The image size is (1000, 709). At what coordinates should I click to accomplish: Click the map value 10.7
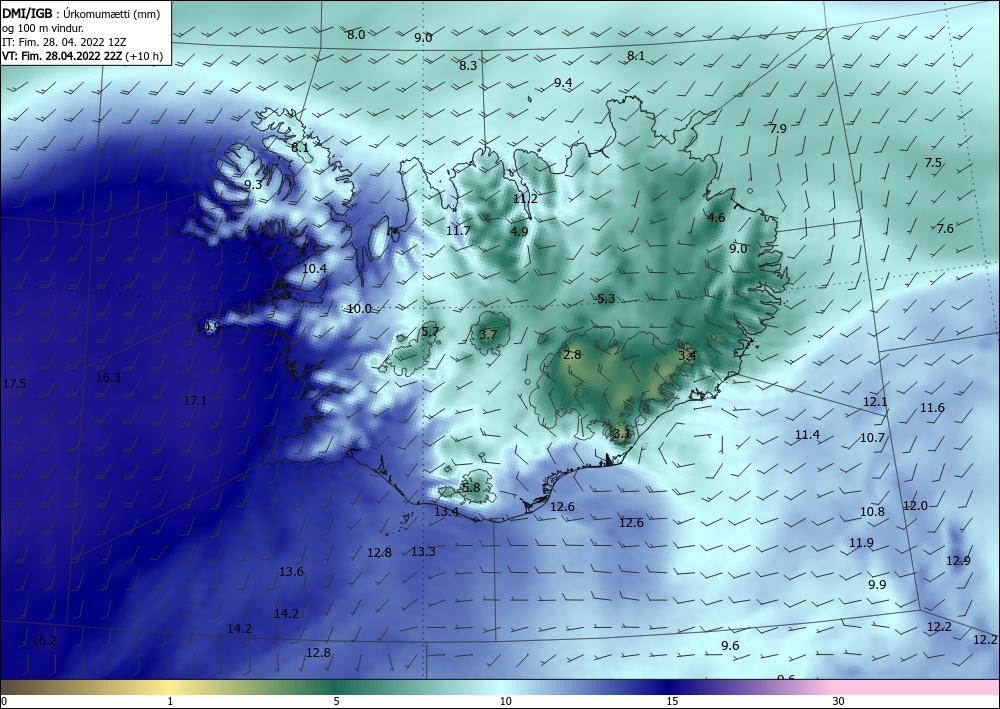pyautogui.click(x=872, y=437)
